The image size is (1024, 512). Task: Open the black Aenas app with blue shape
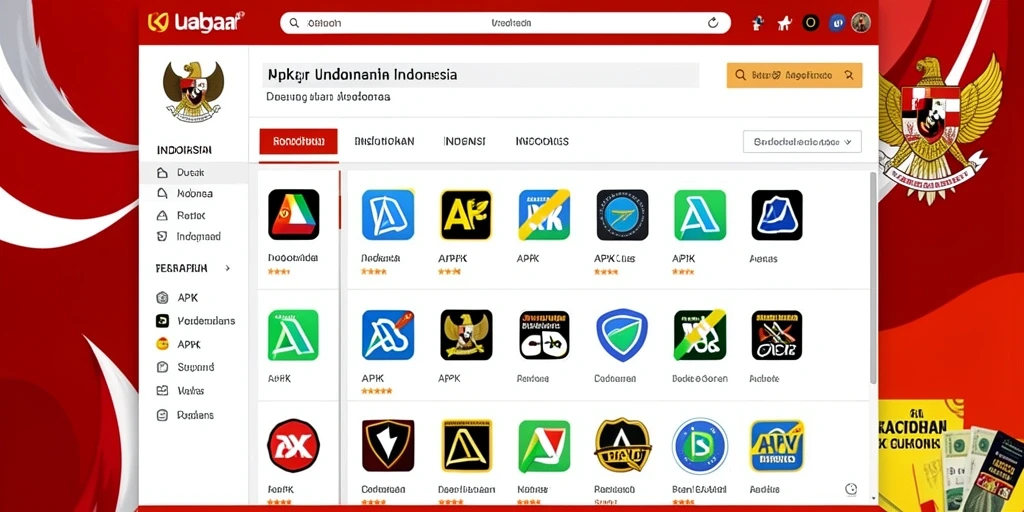coord(777,215)
